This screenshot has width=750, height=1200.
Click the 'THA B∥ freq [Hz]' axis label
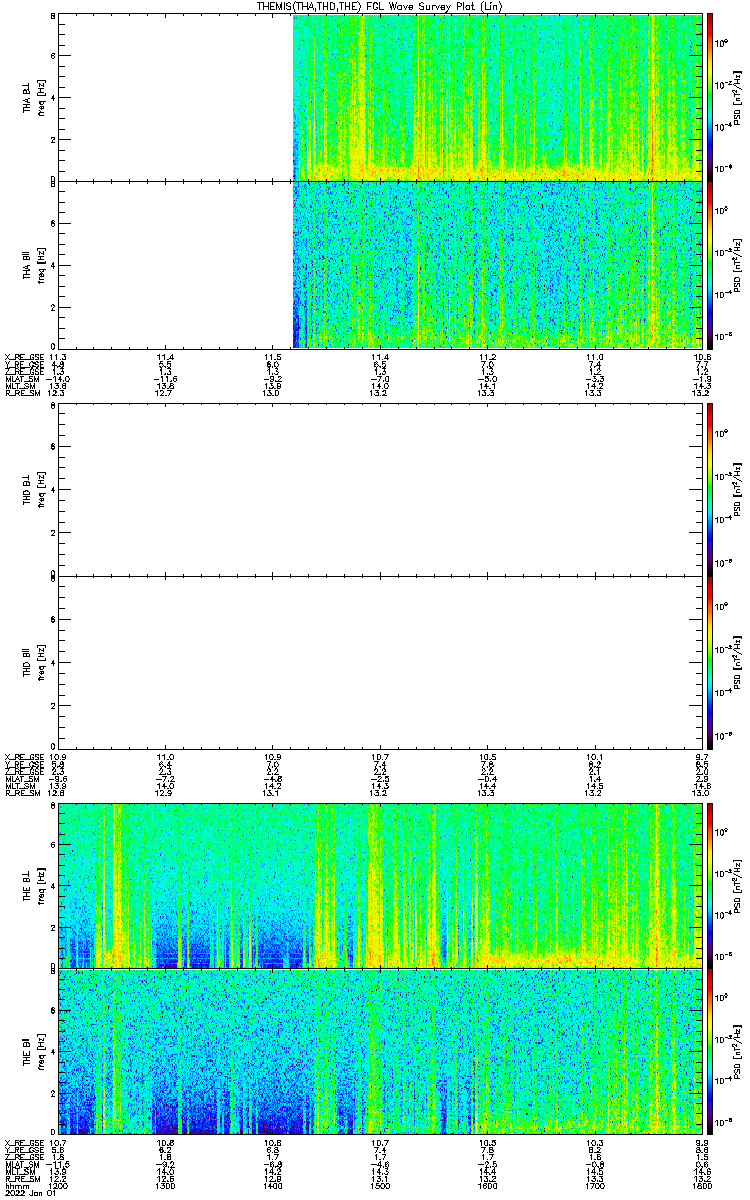click(x=33, y=265)
